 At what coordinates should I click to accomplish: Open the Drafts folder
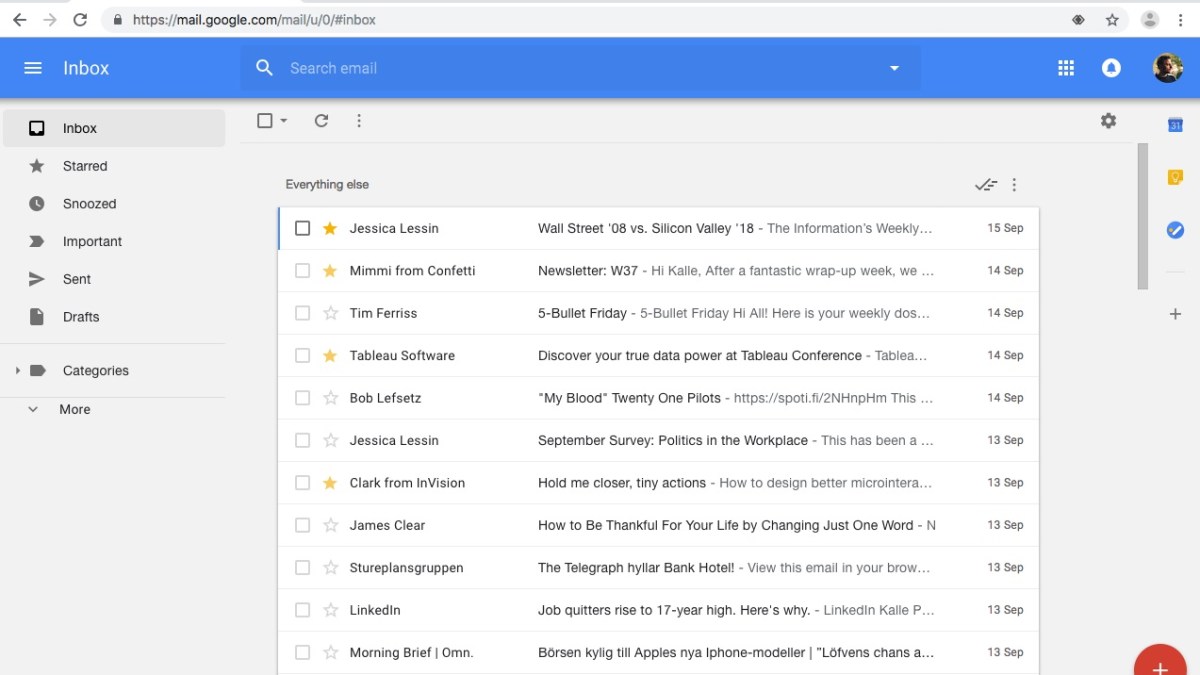[81, 317]
